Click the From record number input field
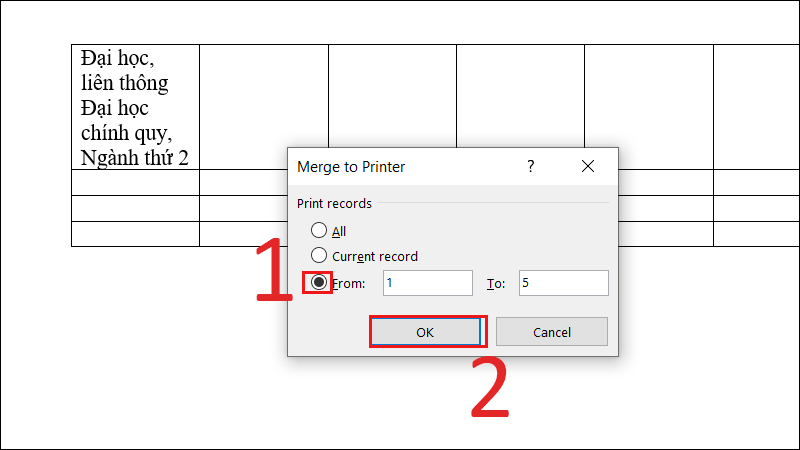The height and width of the screenshot is (450, 800). [x=427, y=283]
